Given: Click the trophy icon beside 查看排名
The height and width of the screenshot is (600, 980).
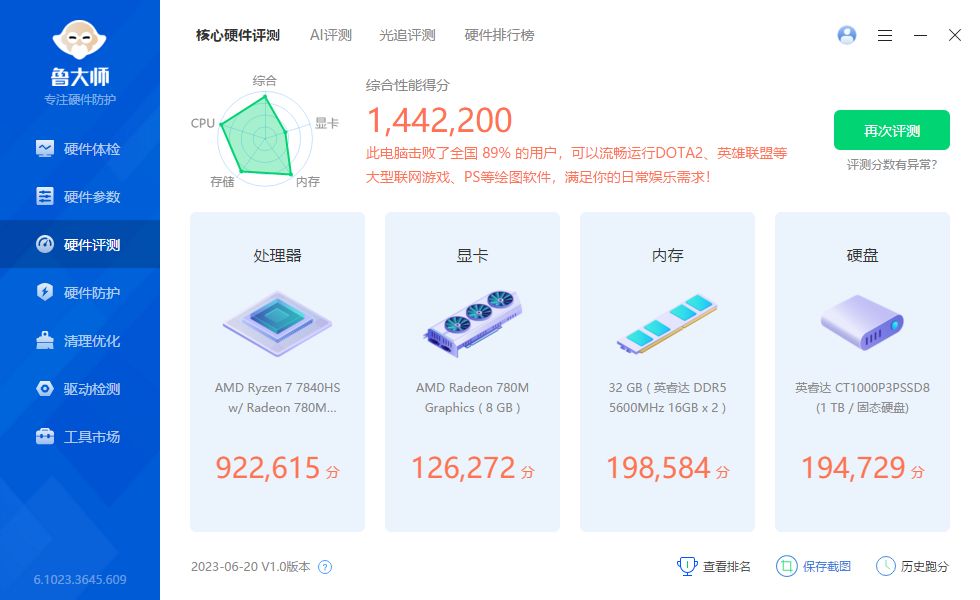Looking at the screenshot, I should [x=687, y=566].
